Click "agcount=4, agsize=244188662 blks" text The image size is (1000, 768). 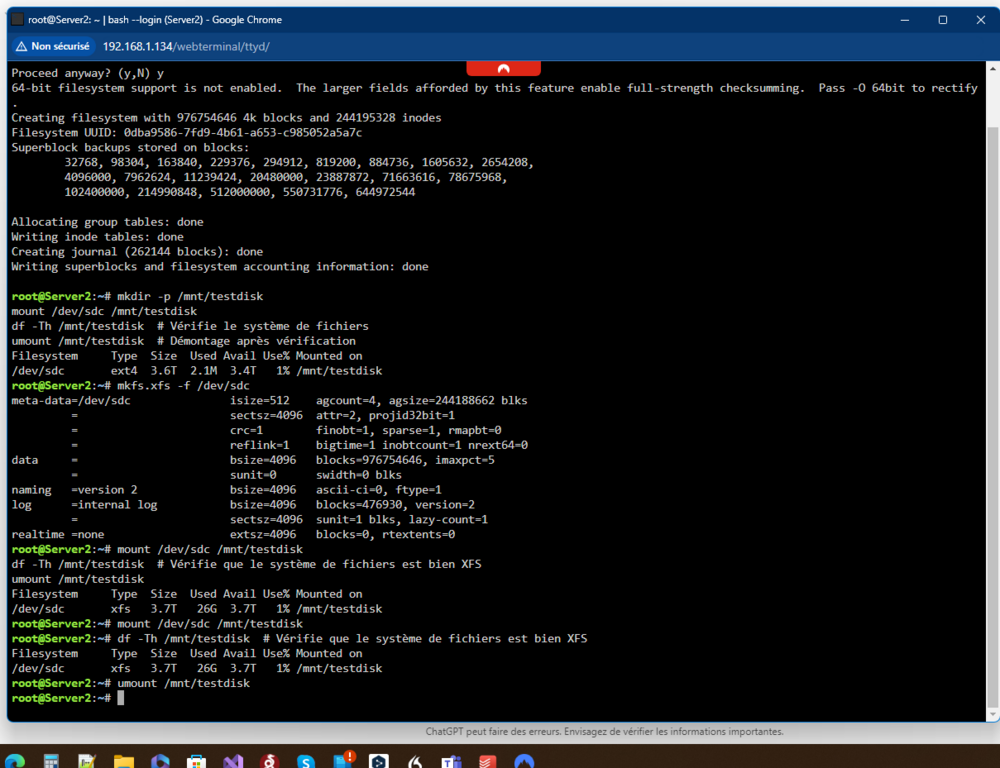click(x=422, y=401)
